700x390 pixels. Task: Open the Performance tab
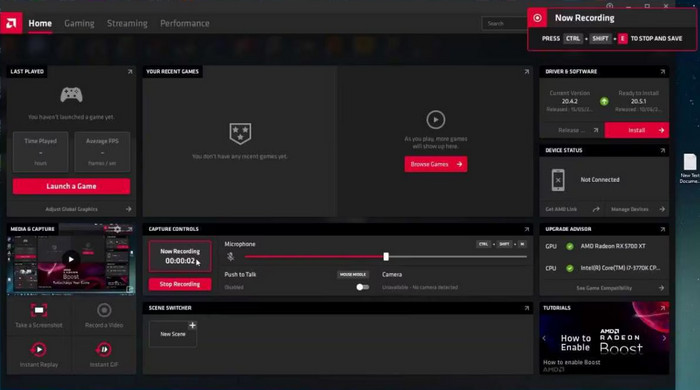click(x=185, y=23)
